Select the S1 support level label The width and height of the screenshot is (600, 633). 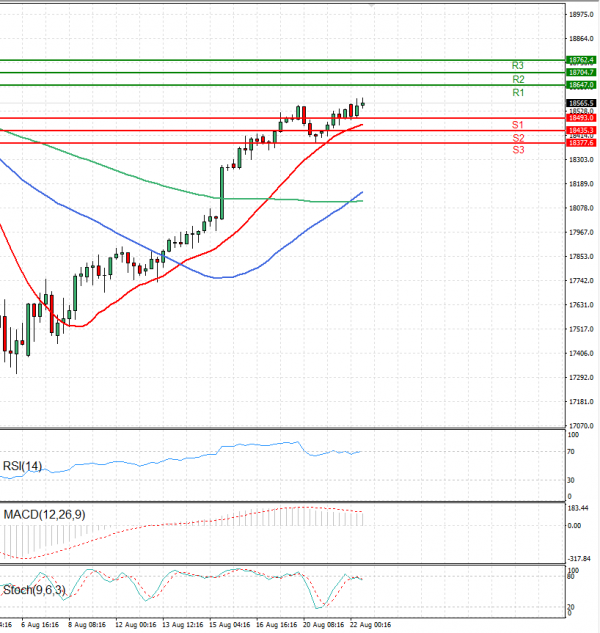(x=518, y=125)
